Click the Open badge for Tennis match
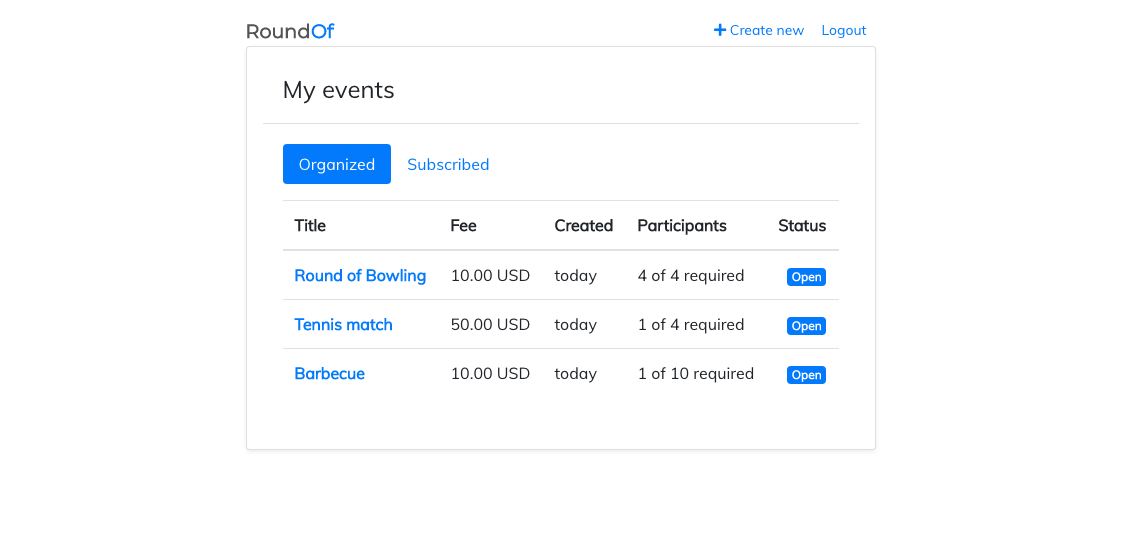Screen dimensions: 1121x558 click(x=806, y=326)
